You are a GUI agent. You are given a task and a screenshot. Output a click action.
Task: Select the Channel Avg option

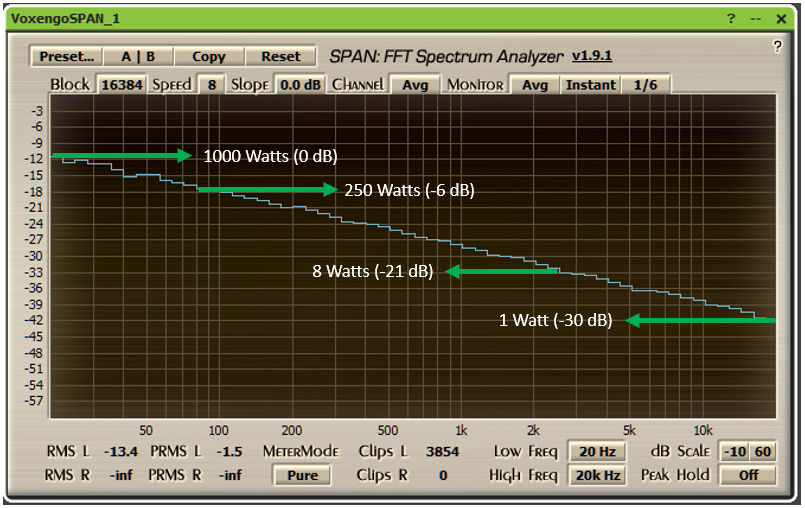click(x=415, y=85)
